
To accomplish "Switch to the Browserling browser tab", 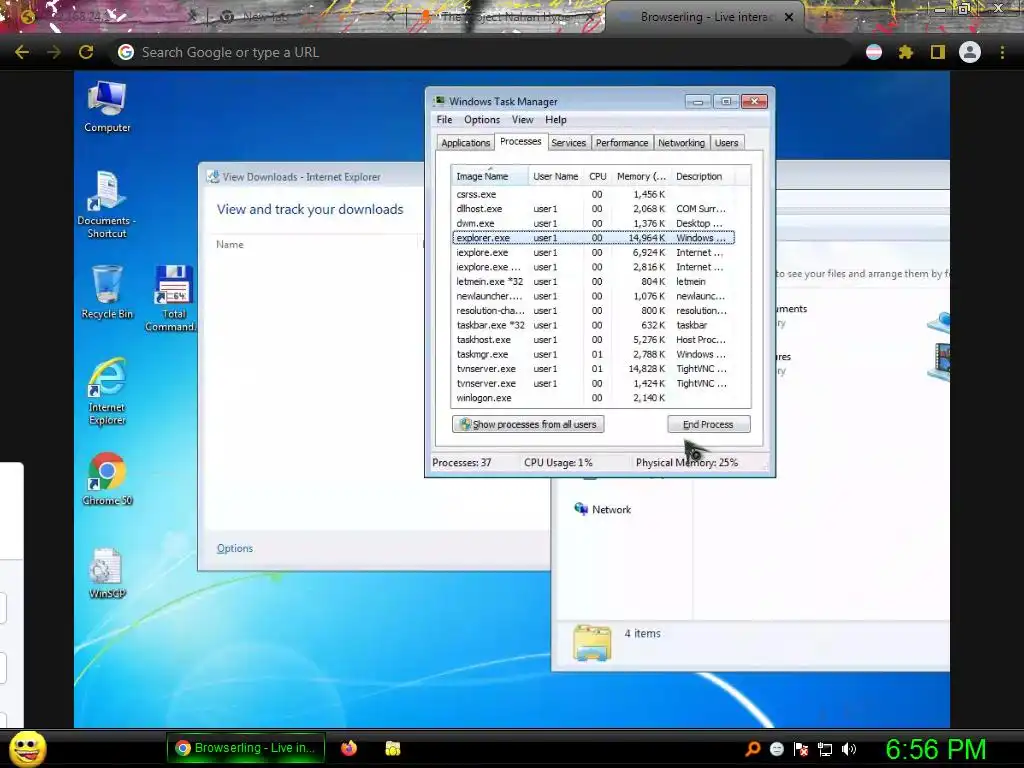I will coord(705,17).
